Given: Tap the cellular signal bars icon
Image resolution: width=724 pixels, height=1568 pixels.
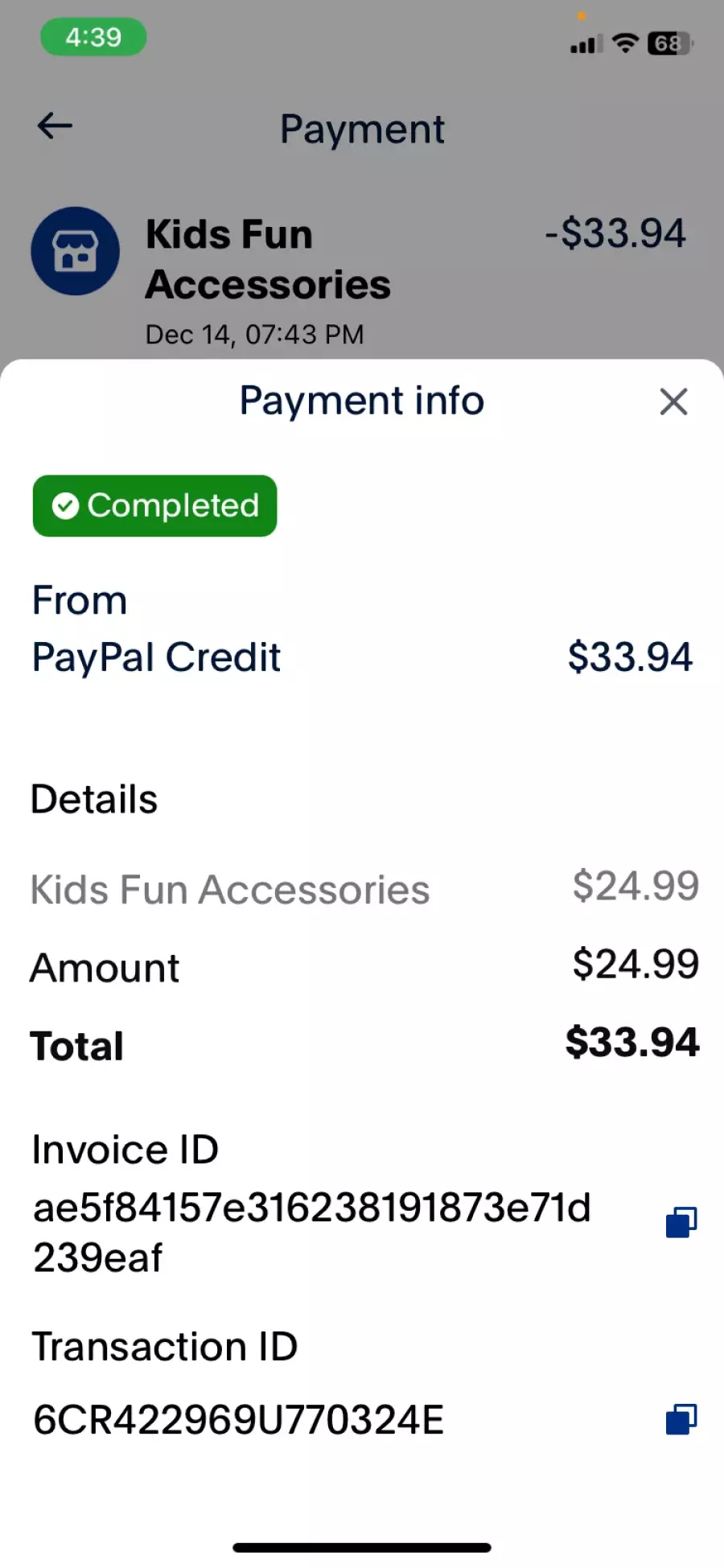Looking at the screenshot, I should coord(586,43).
